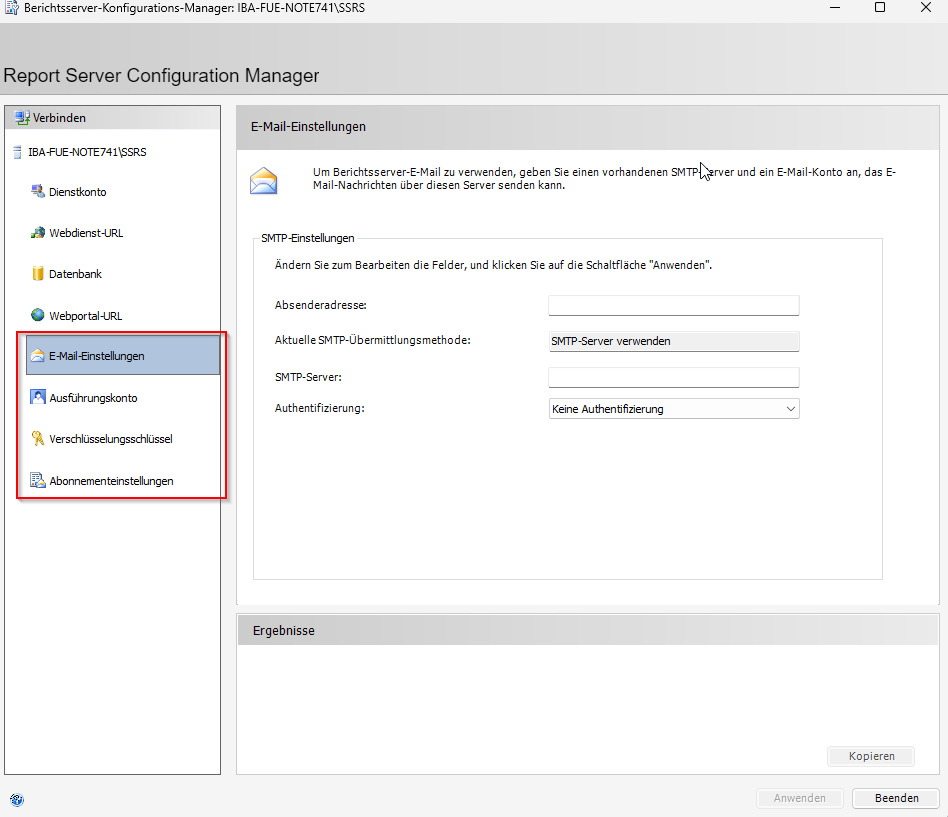Click the Webdienst-URL globe icon

38,233
